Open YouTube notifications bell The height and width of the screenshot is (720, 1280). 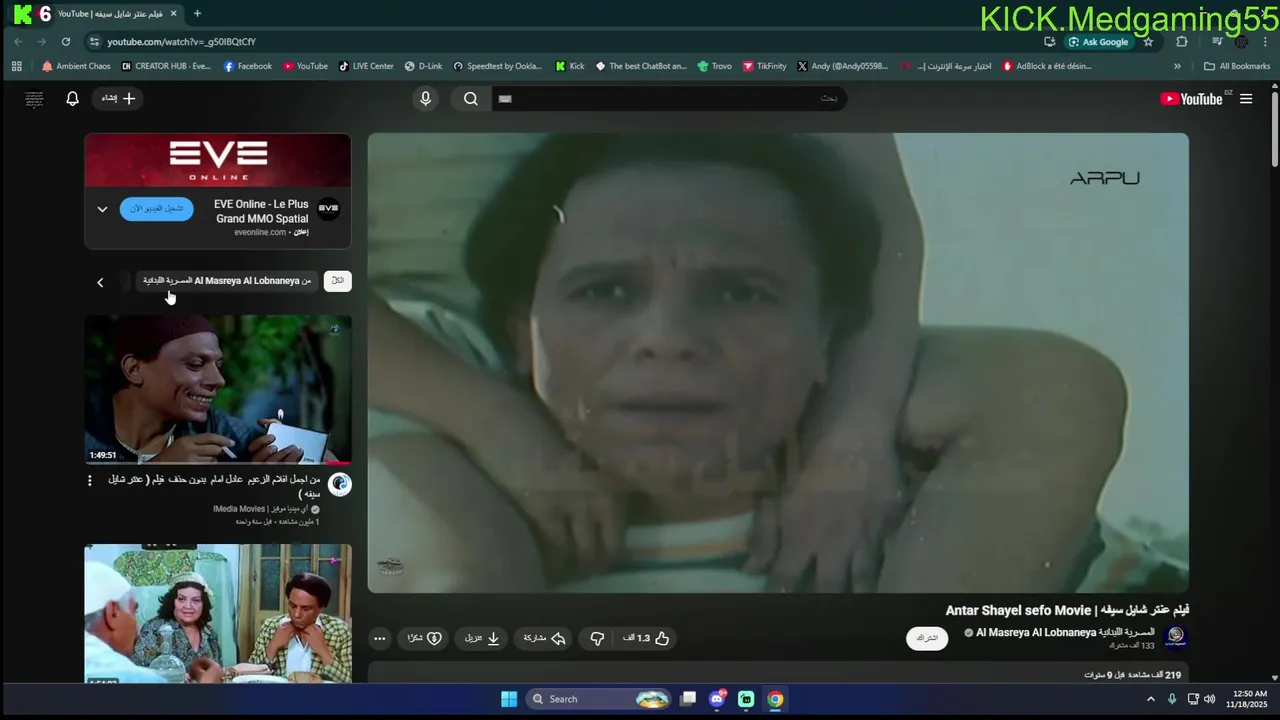click(x=72, y=98)
